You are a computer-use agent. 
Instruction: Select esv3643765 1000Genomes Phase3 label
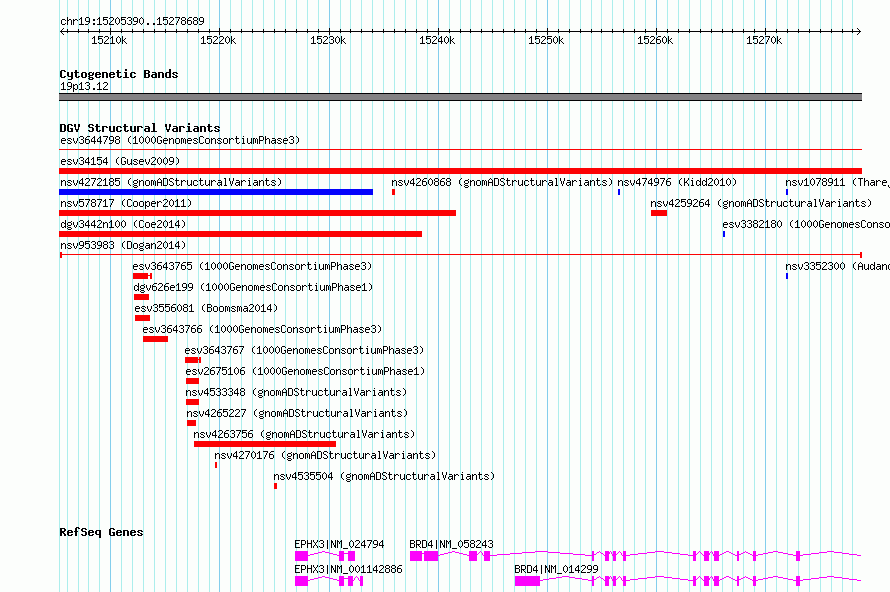[253, 266]
